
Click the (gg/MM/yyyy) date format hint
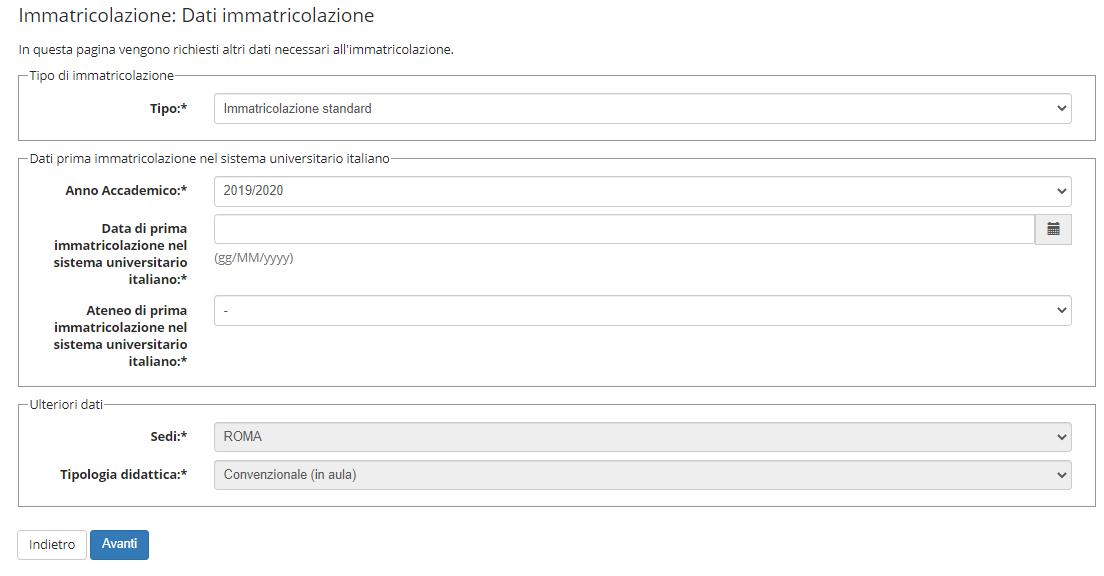(x=254, y=258)
